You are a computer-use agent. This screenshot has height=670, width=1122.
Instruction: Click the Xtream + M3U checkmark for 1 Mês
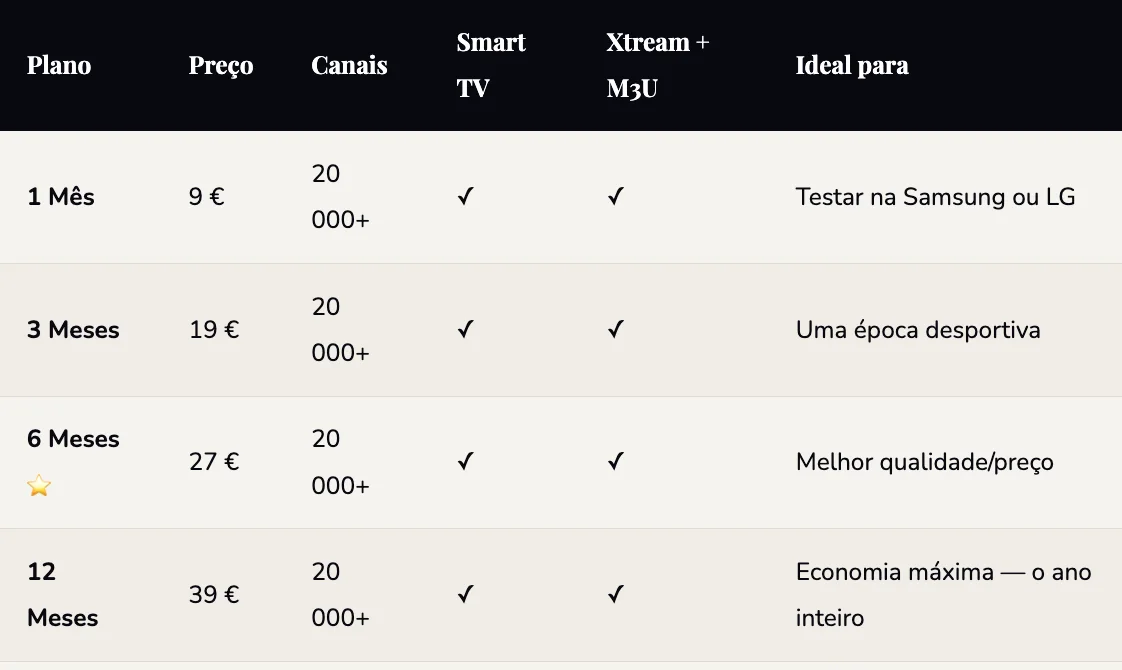(615, 197)
